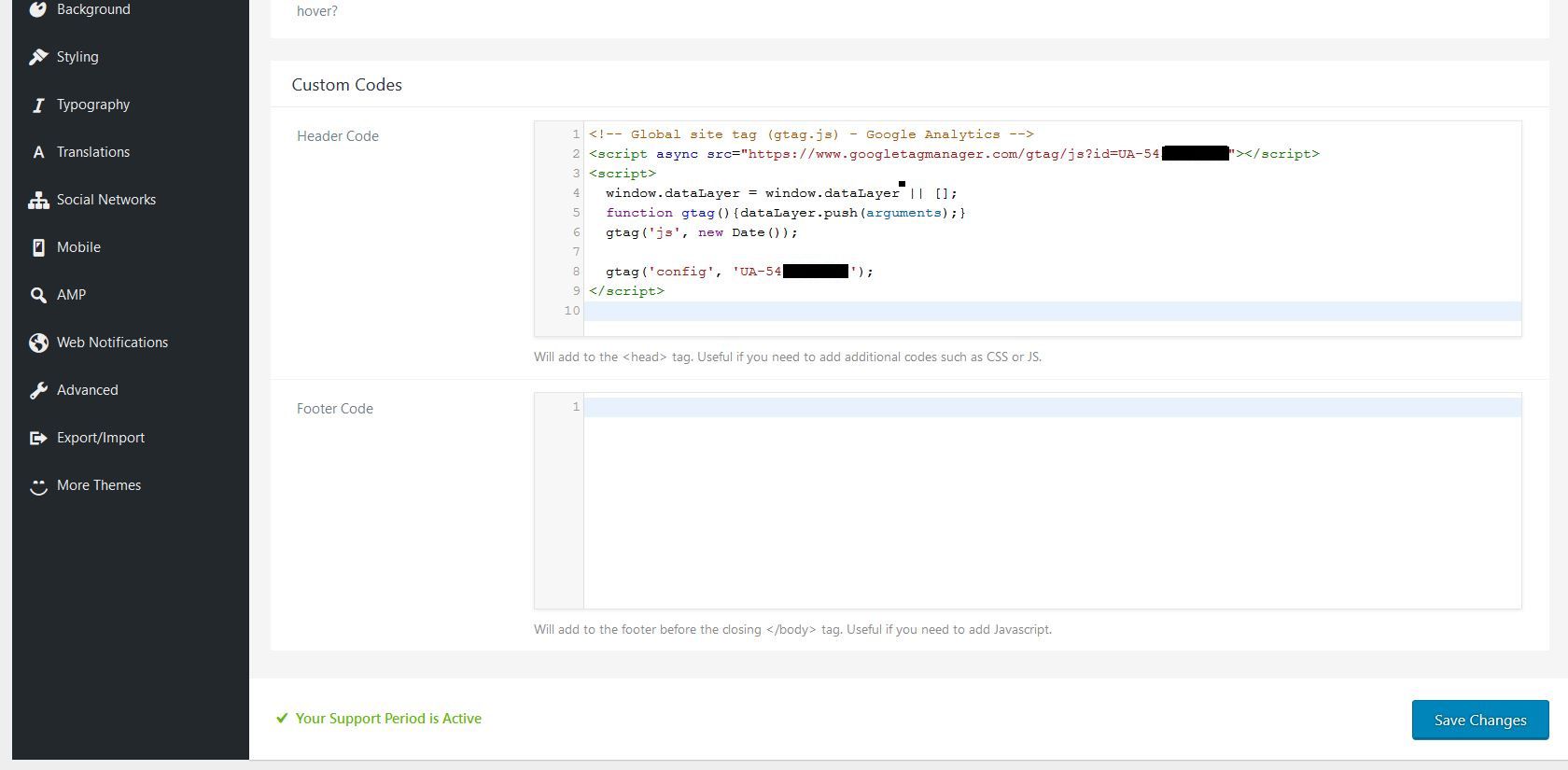This screenshot has width=1568, height=770.
Task: Click the window.dataLayer code line
Action: pos(781,193)
